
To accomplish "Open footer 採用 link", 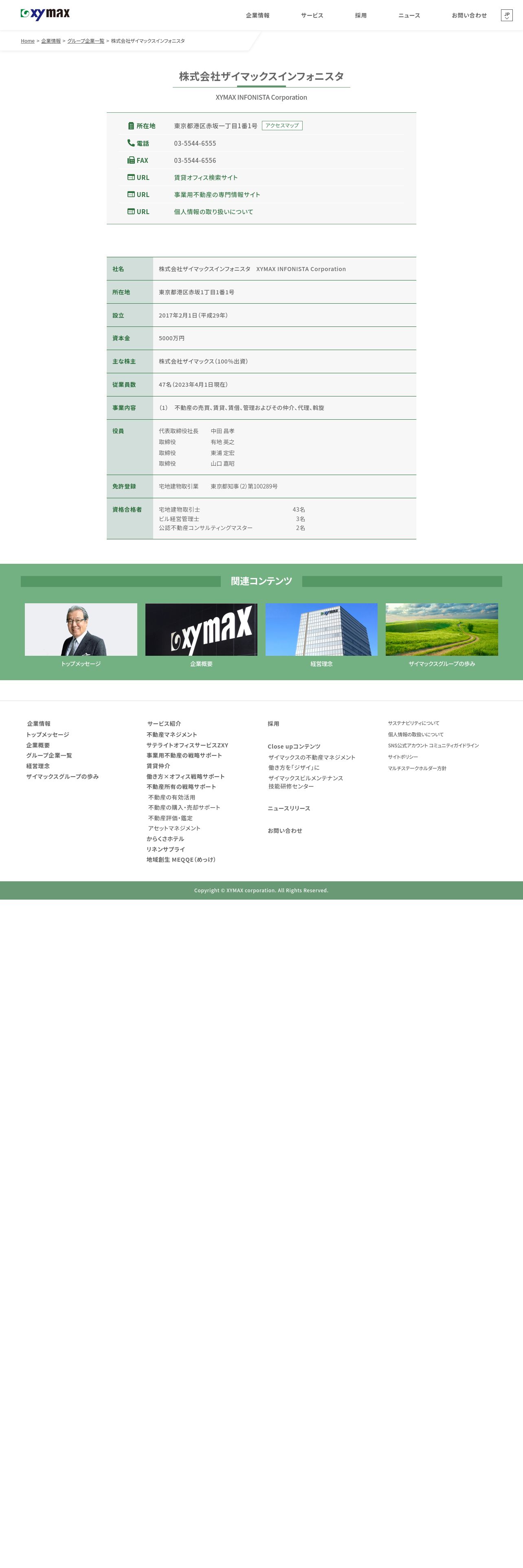I will coord(273,724).
